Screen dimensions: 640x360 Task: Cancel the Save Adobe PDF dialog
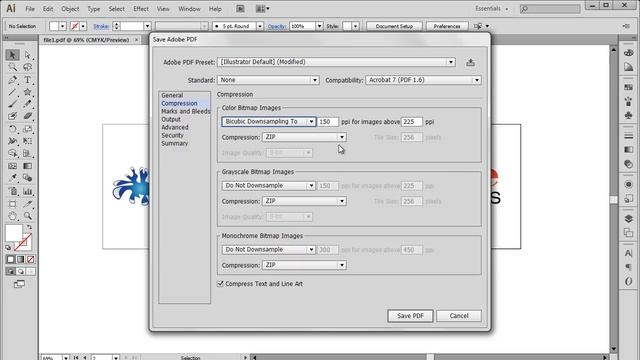tap(459, 316)
